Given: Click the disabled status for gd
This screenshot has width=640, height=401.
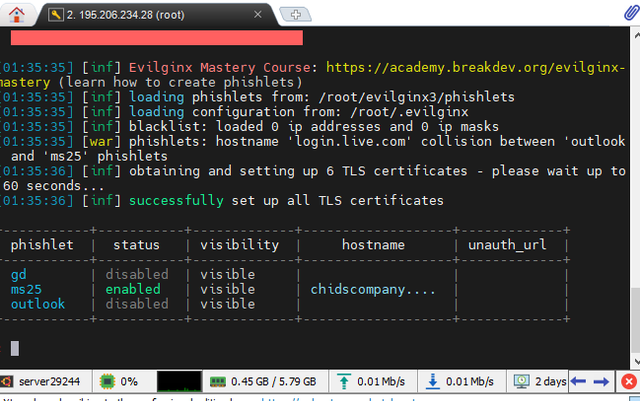Looking at the screenshot, I should pos(137,274).
